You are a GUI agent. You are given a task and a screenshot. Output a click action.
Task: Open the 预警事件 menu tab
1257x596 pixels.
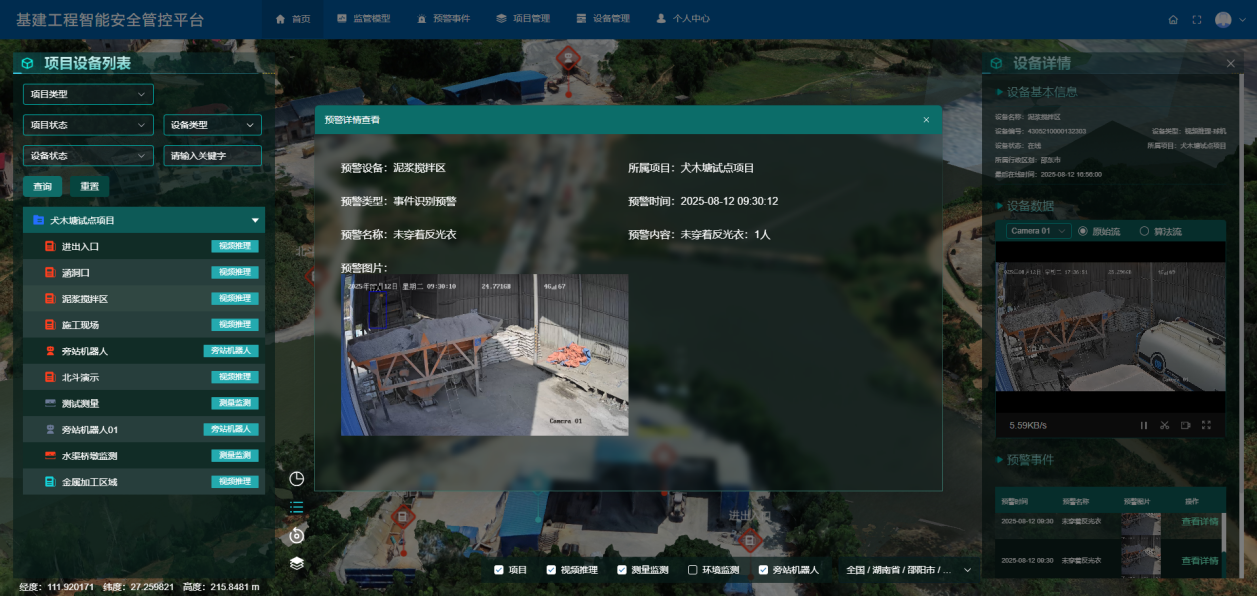(x=443, y=19)
